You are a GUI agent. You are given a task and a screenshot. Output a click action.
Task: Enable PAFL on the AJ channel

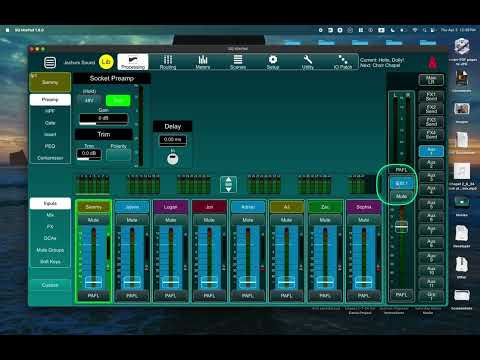coord(286,296)
